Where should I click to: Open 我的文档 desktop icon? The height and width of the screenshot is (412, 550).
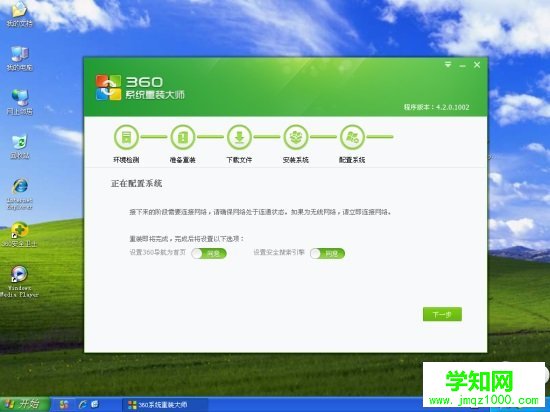pyautogui.click(x=19, y=14)
